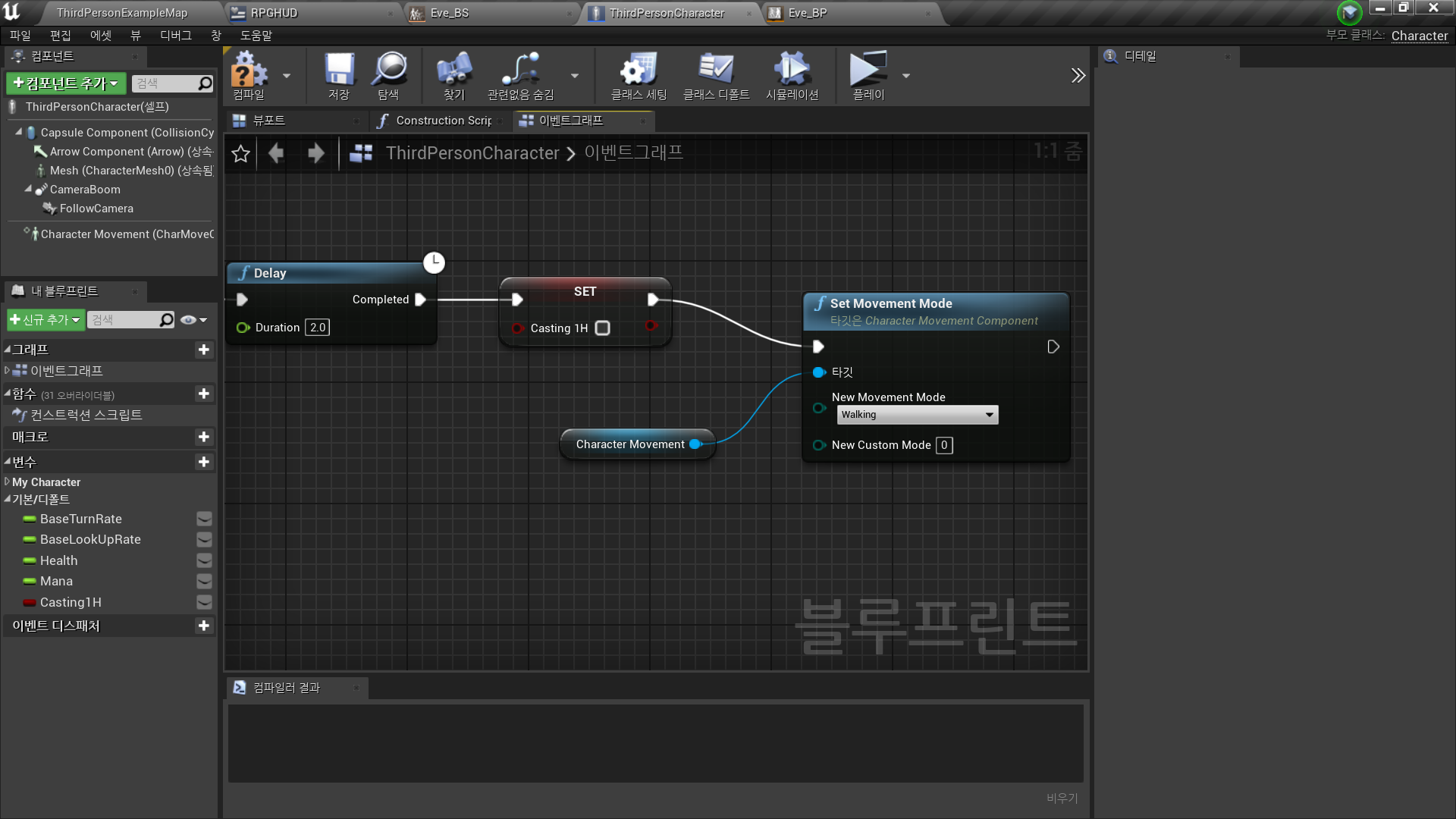Click the Save (저장) toolbar icon
Image resolution: width=1456 pixels, height=819 pixels.
[x=339, y=70]
